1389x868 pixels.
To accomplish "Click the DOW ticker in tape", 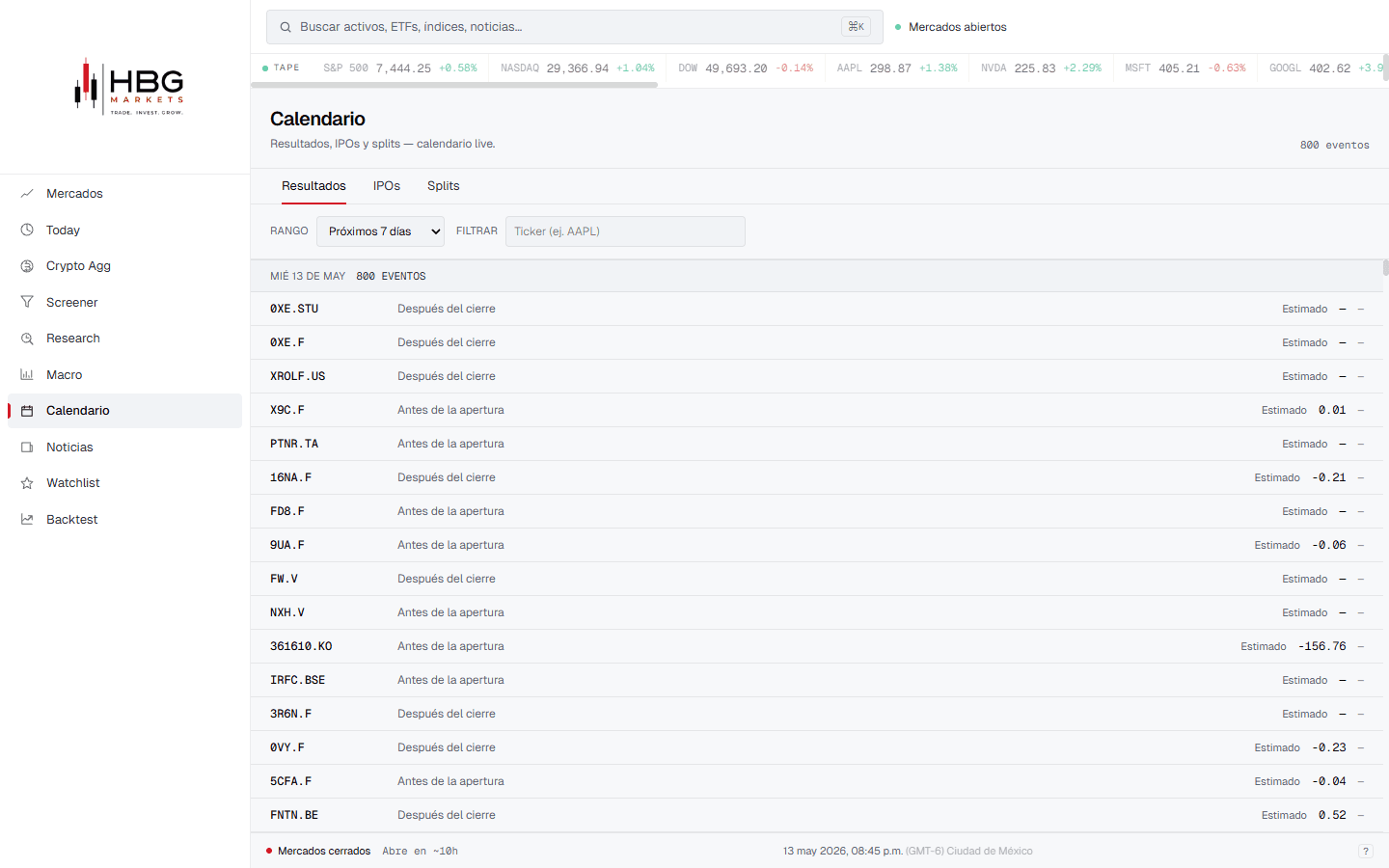I will coord(746,68).
